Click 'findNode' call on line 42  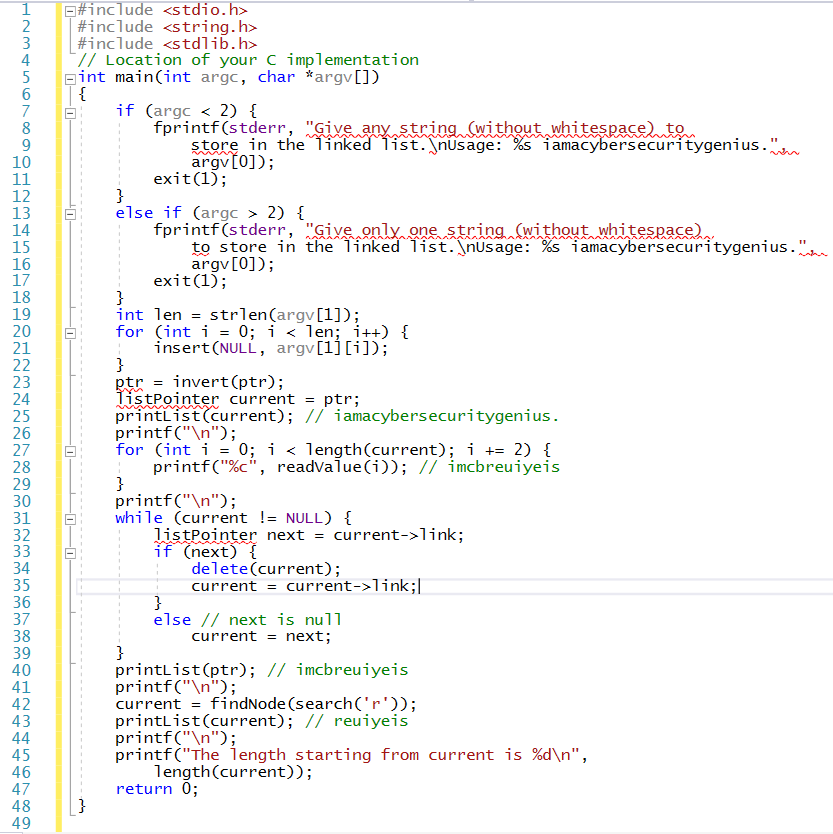pyautogui.click(x=247, y=704)
